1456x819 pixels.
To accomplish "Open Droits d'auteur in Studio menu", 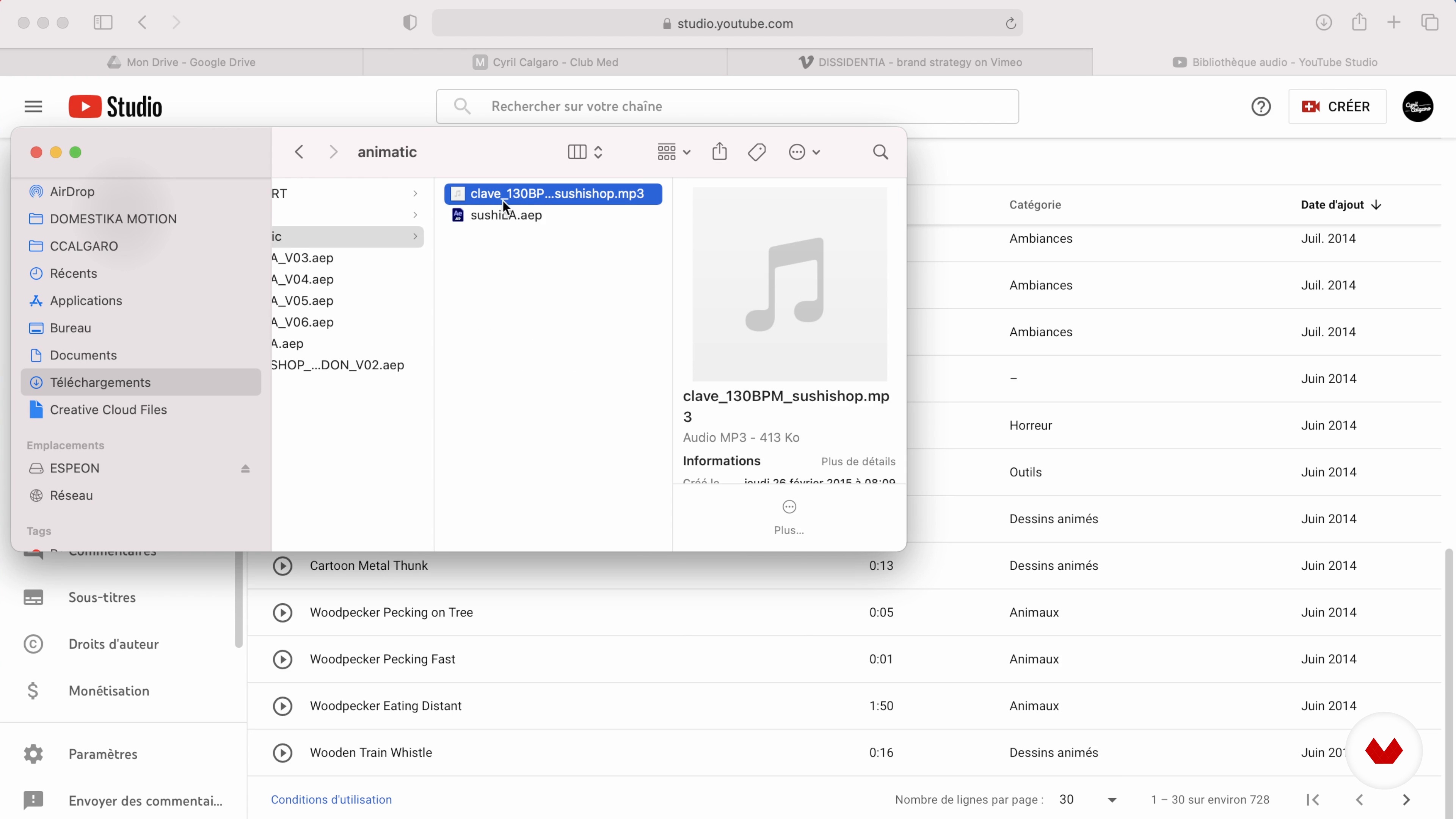I will (x=123, y=644).
